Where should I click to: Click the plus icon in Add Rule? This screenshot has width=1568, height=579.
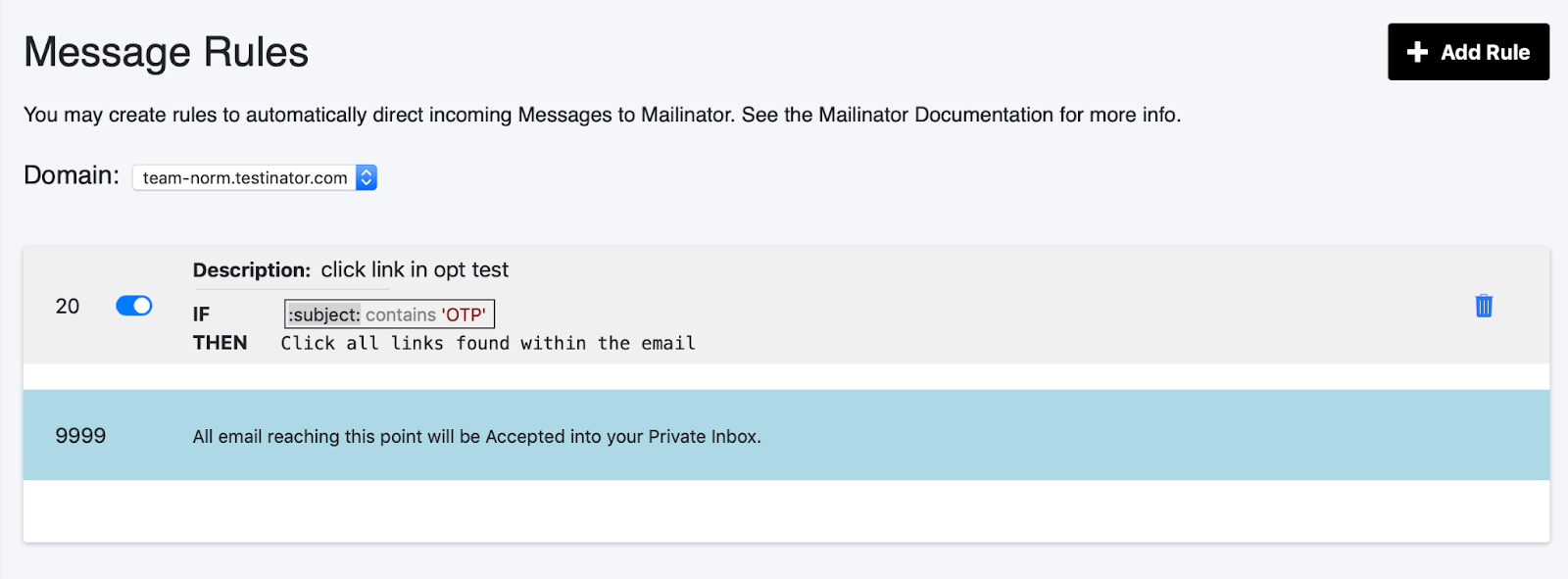click(x=1417, y=52)
